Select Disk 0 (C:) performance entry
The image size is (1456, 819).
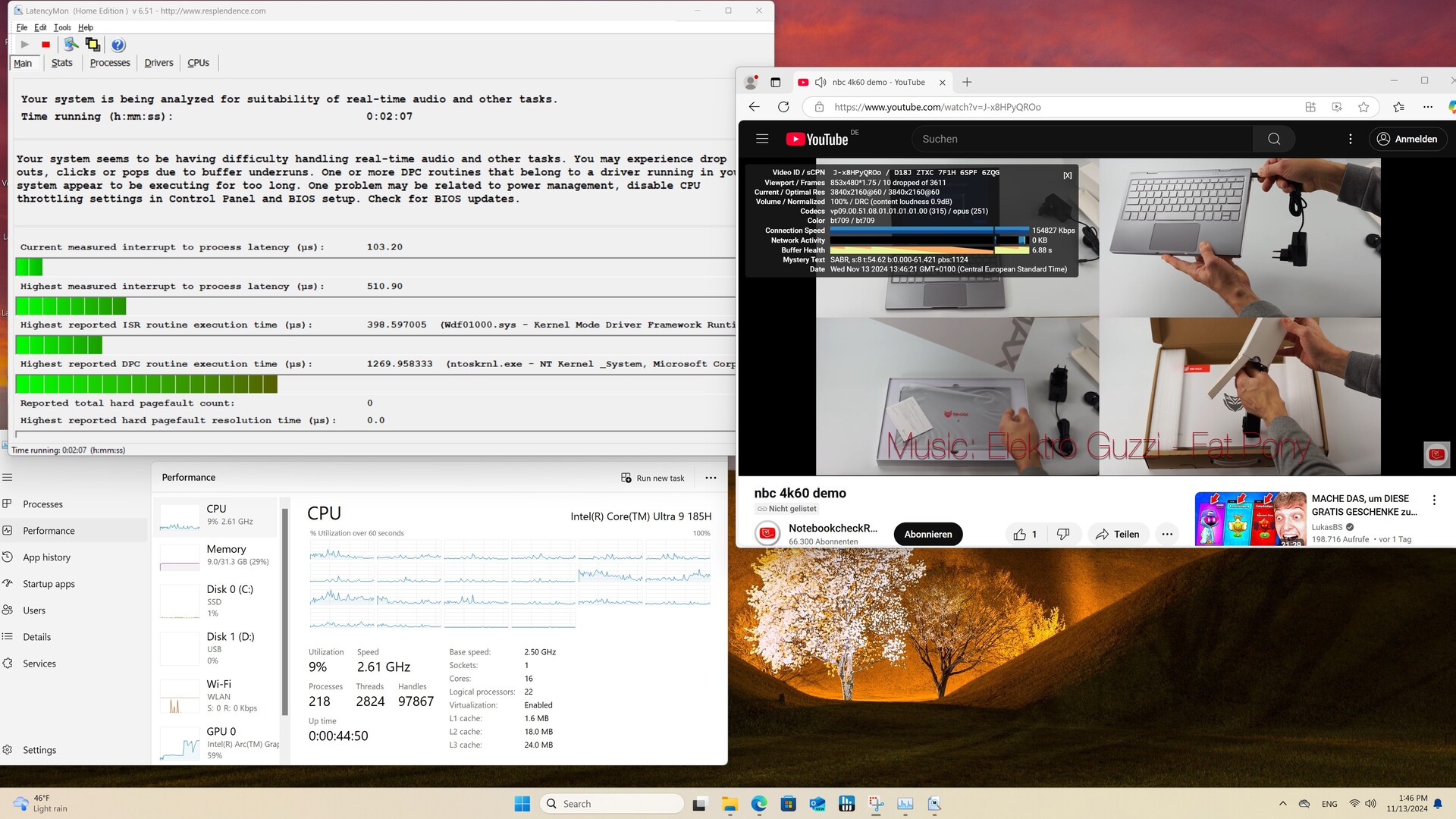pos(217,601)
